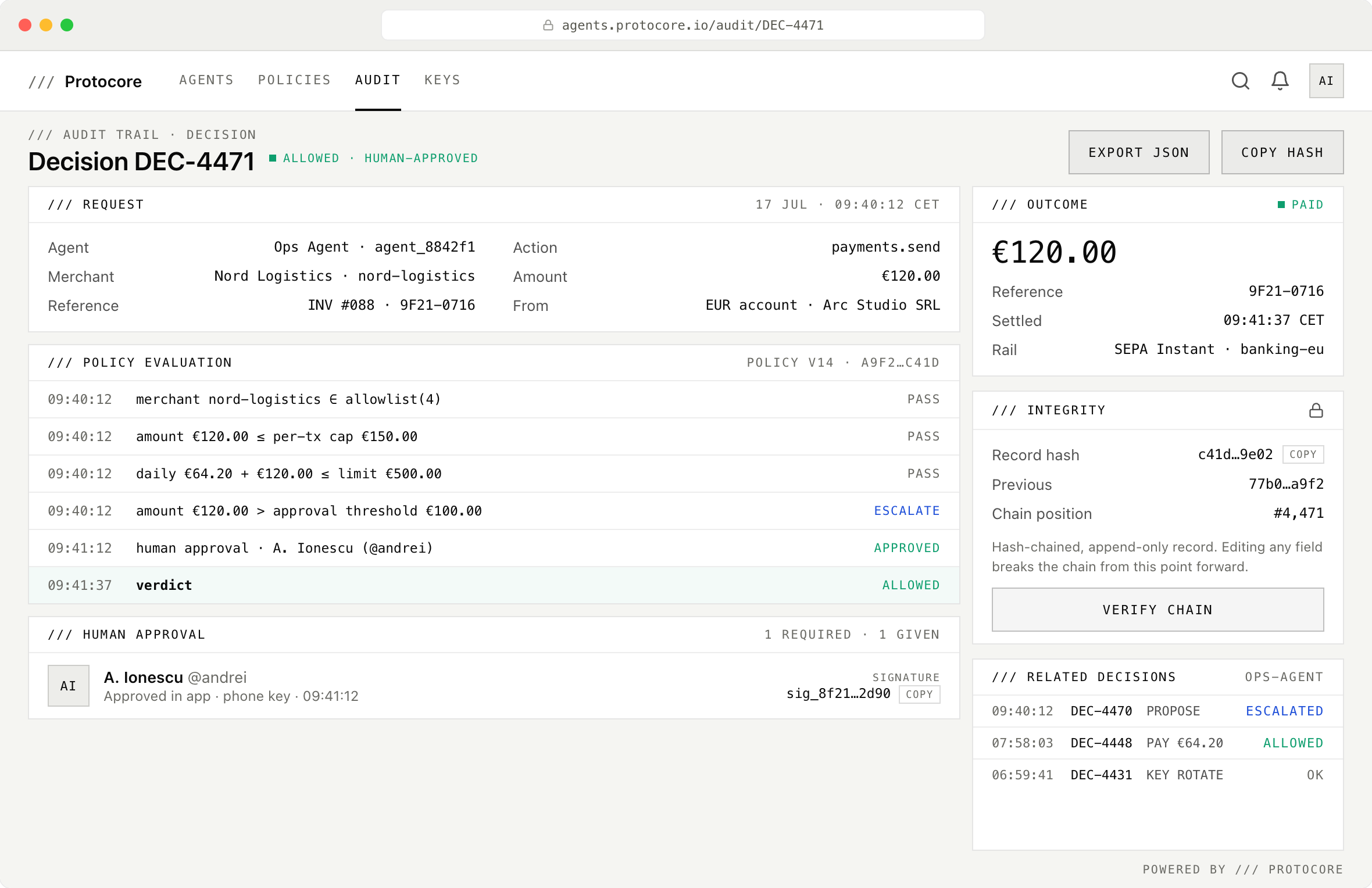Select merchant Nord Logistics value
This screenshot has height=888, width=1372.
(x=344, y=276)
